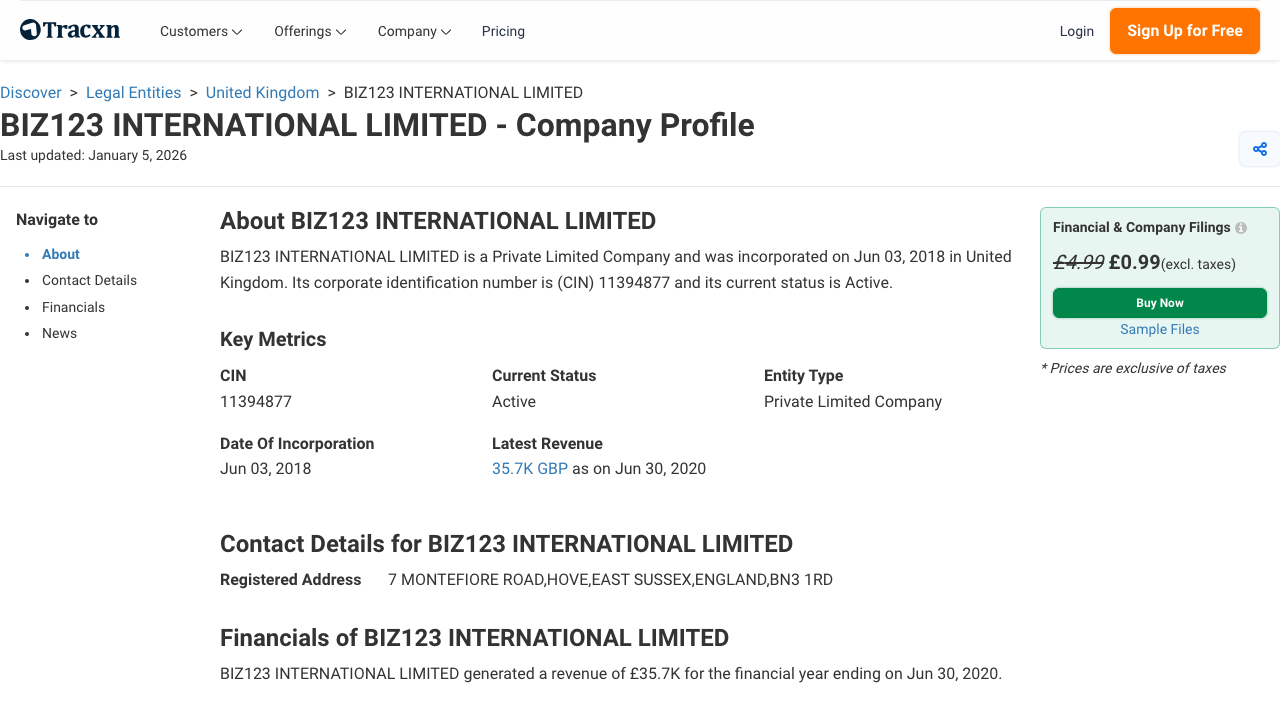Open the Sample Files link
The image size is (1280, 720).
(1159, 329)
